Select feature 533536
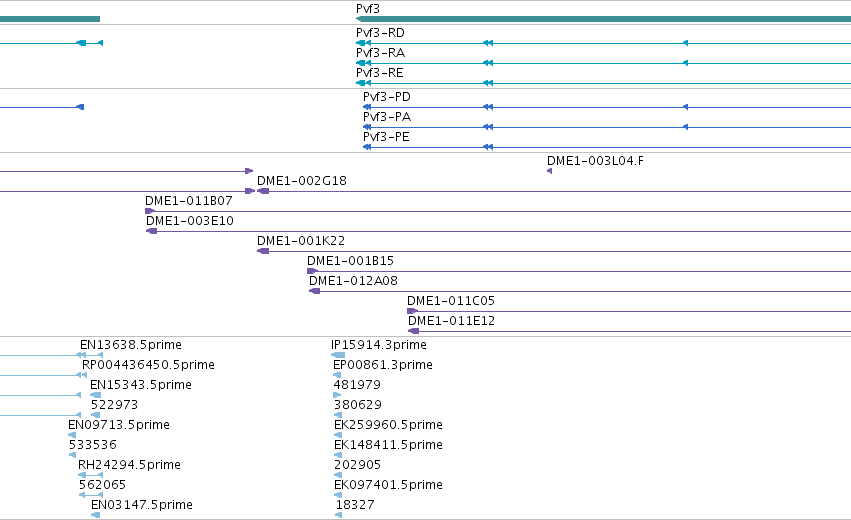 (92, 445)
